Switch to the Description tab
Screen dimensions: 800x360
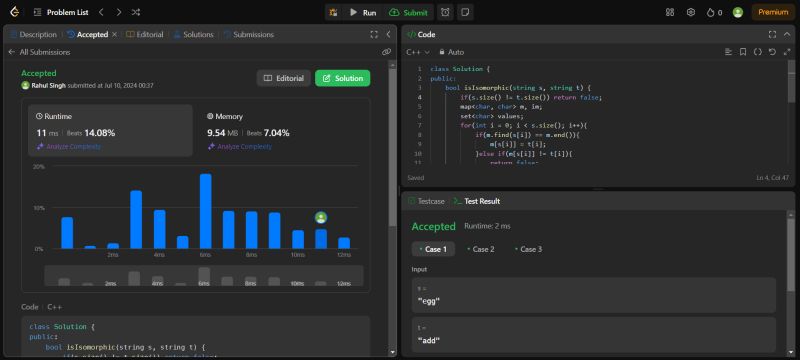pyautogui.click(x=33, y=35)
